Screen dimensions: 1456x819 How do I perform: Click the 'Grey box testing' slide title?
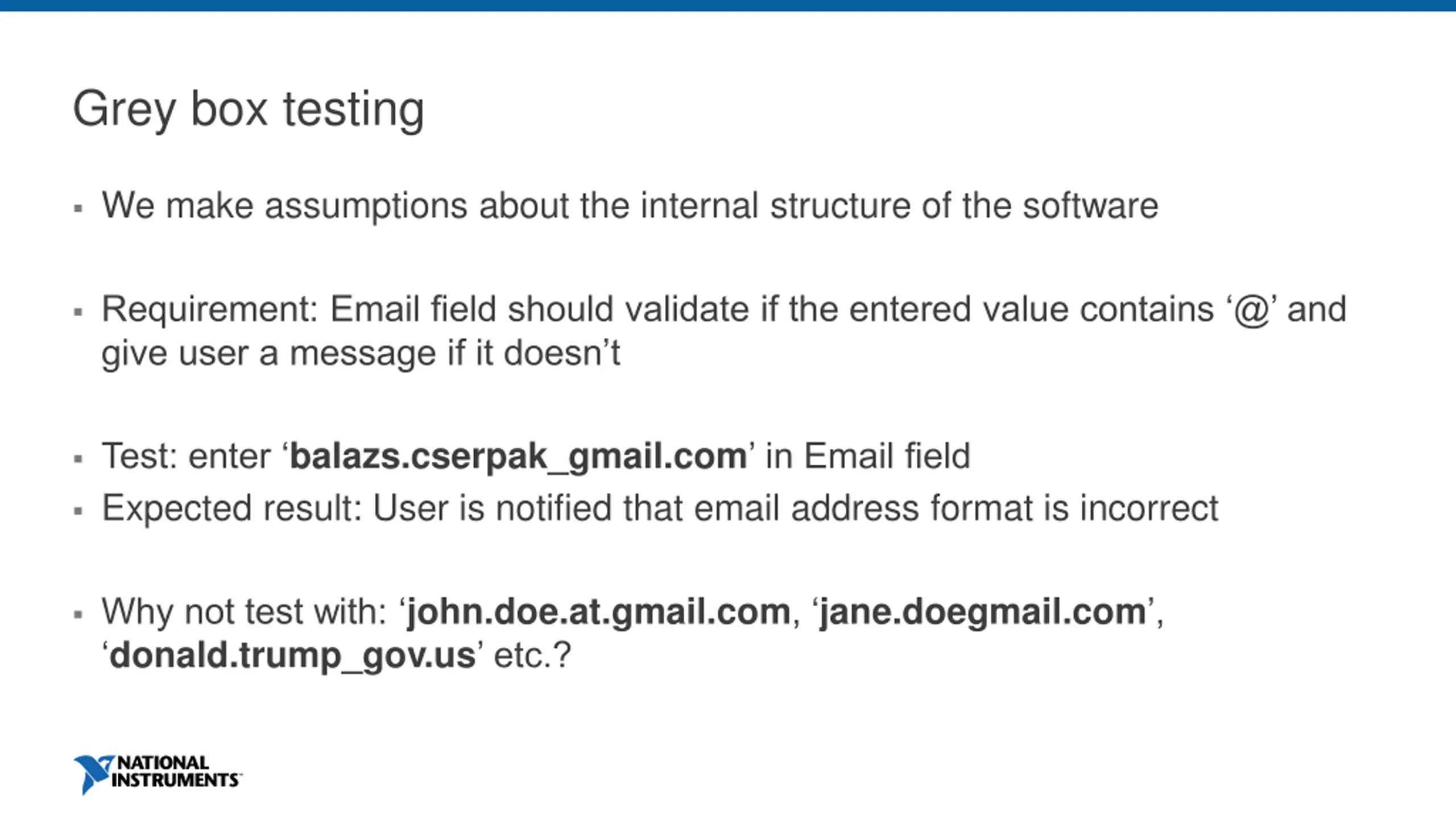click(249, 110)
